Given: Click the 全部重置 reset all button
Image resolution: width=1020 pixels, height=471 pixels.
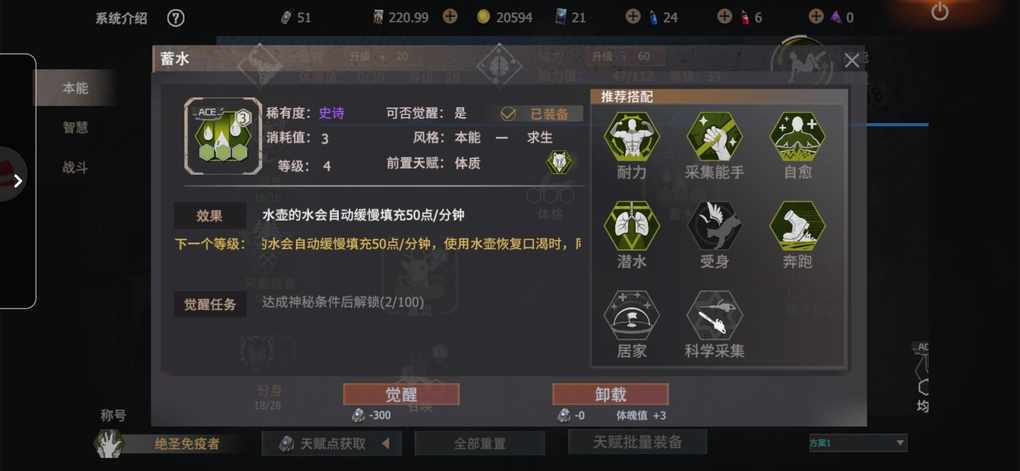Looking at the screenshot, I should click(x=479, y=444).
